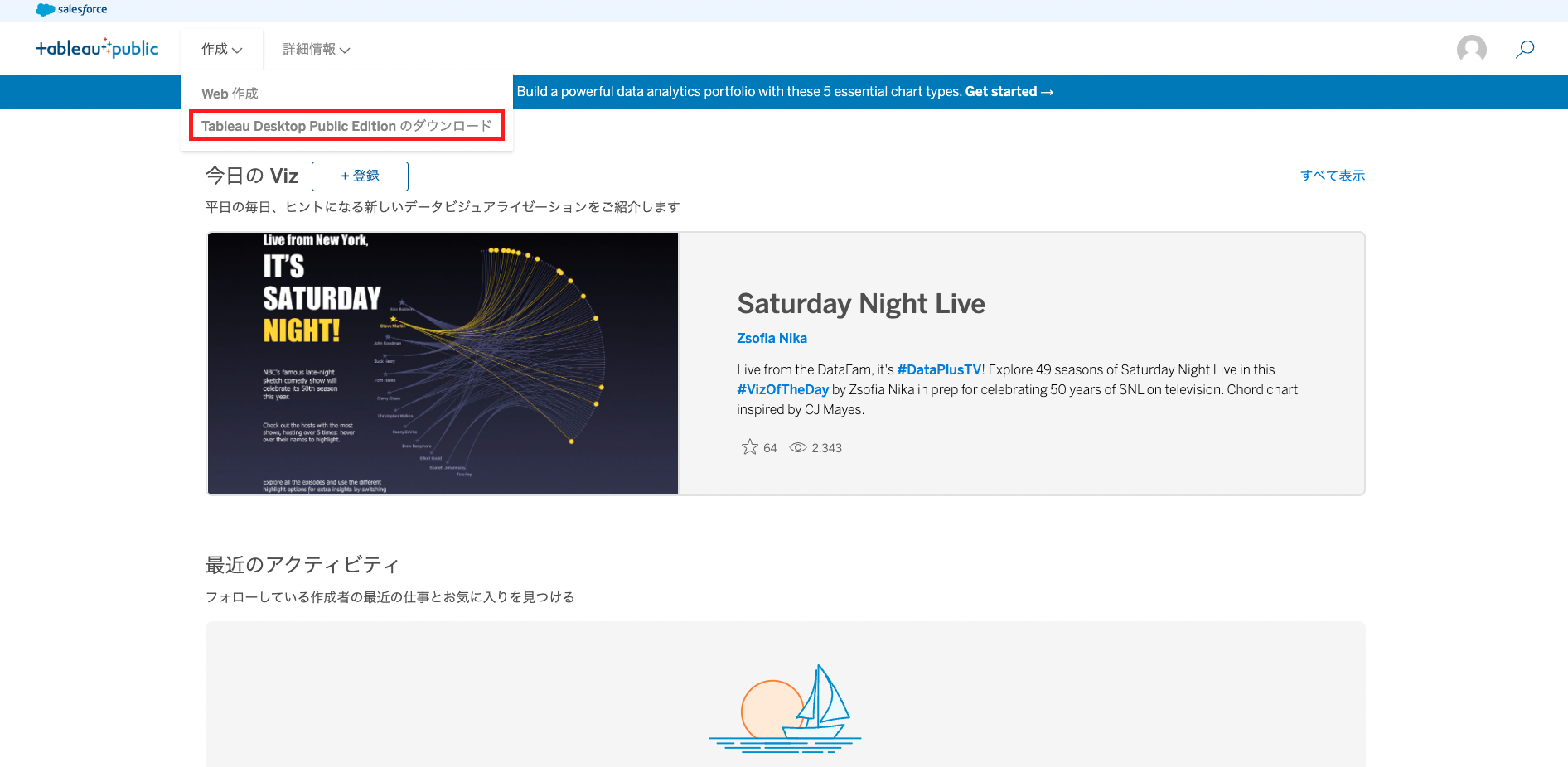Favorite the viz using the star icon
This screenshot has width=1568, height=767.
coord(749,447)
